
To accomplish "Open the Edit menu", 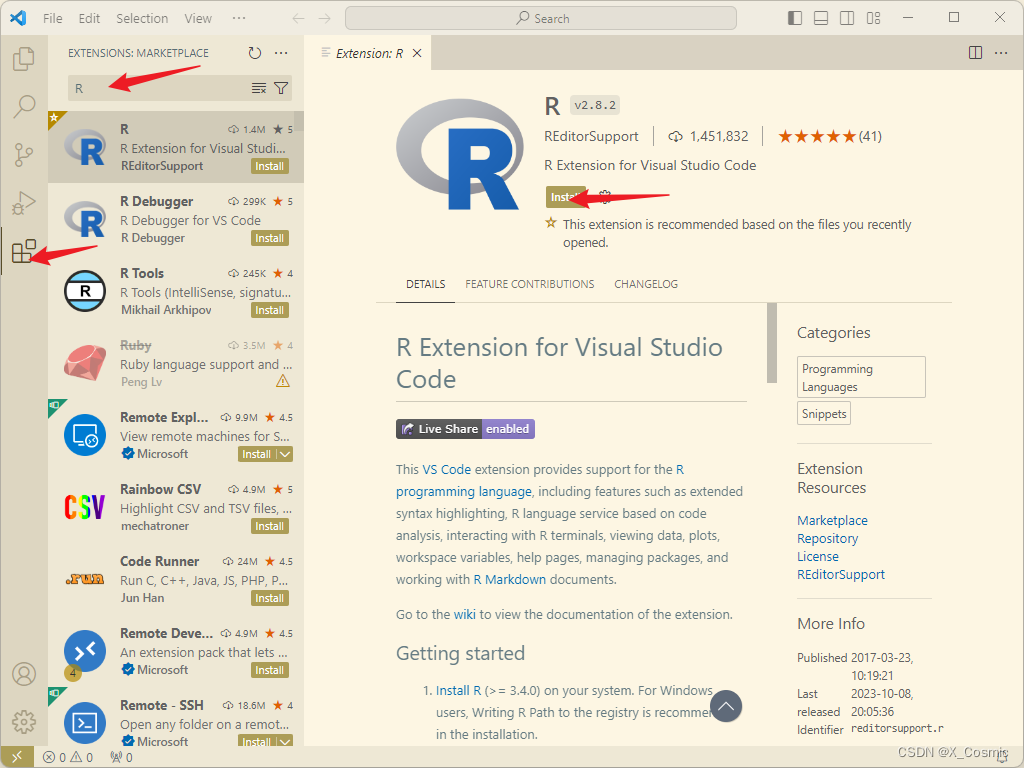I will [x=89, y=18].
